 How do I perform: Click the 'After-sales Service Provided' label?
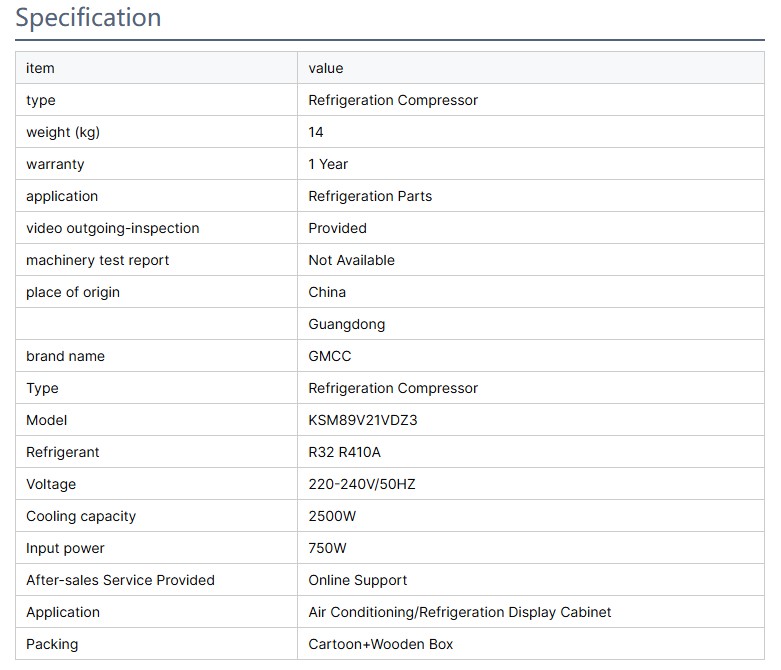click(120, 580)
